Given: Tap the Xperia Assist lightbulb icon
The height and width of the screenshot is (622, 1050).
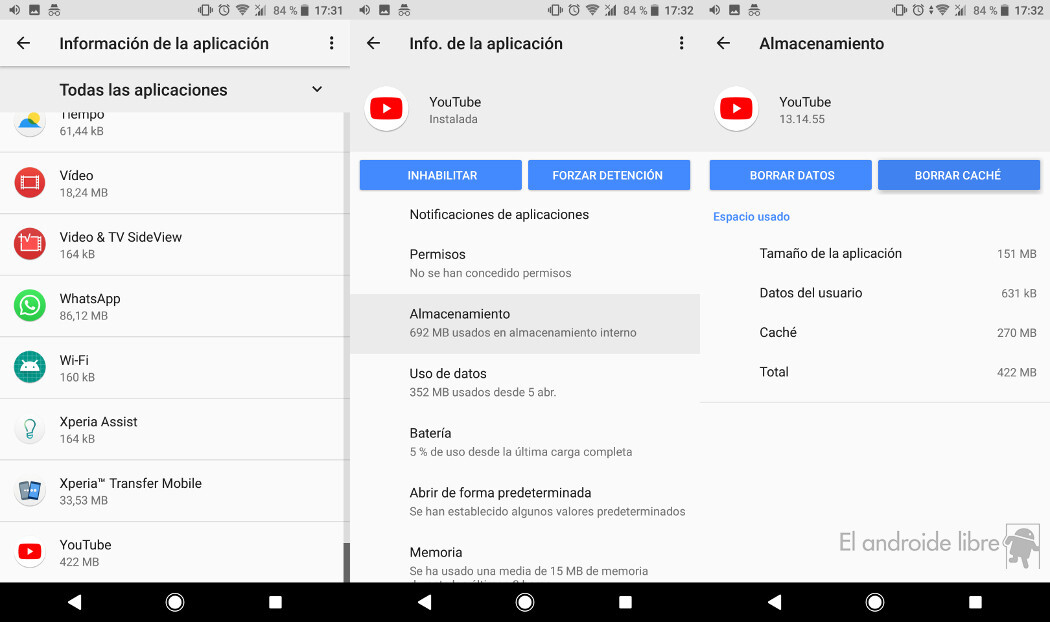Looking at the screenshot, I should [29, 429].
